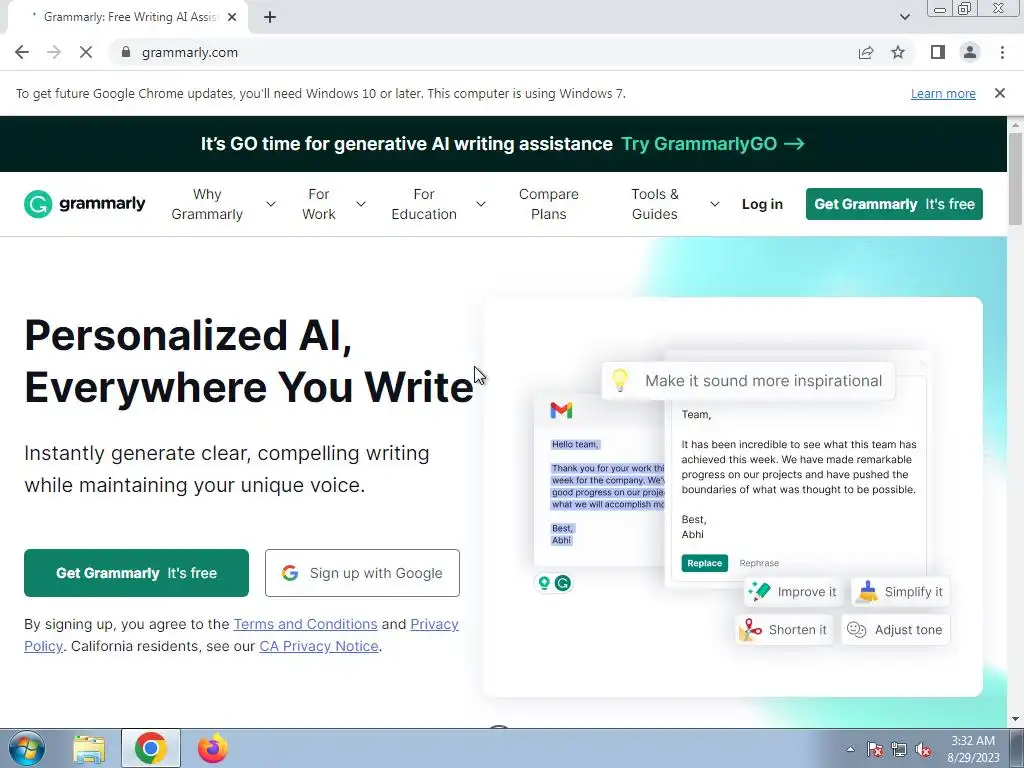
Task: Open Compare Plans in navigation
Action: 549,204
